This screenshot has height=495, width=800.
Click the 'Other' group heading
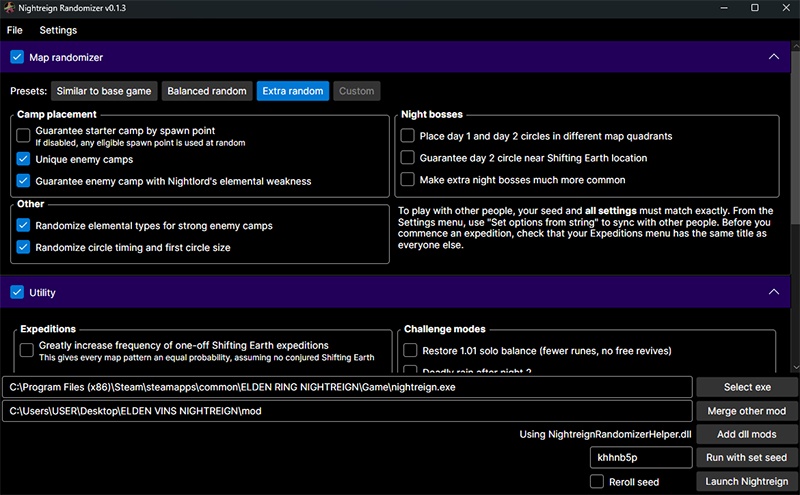31,204
